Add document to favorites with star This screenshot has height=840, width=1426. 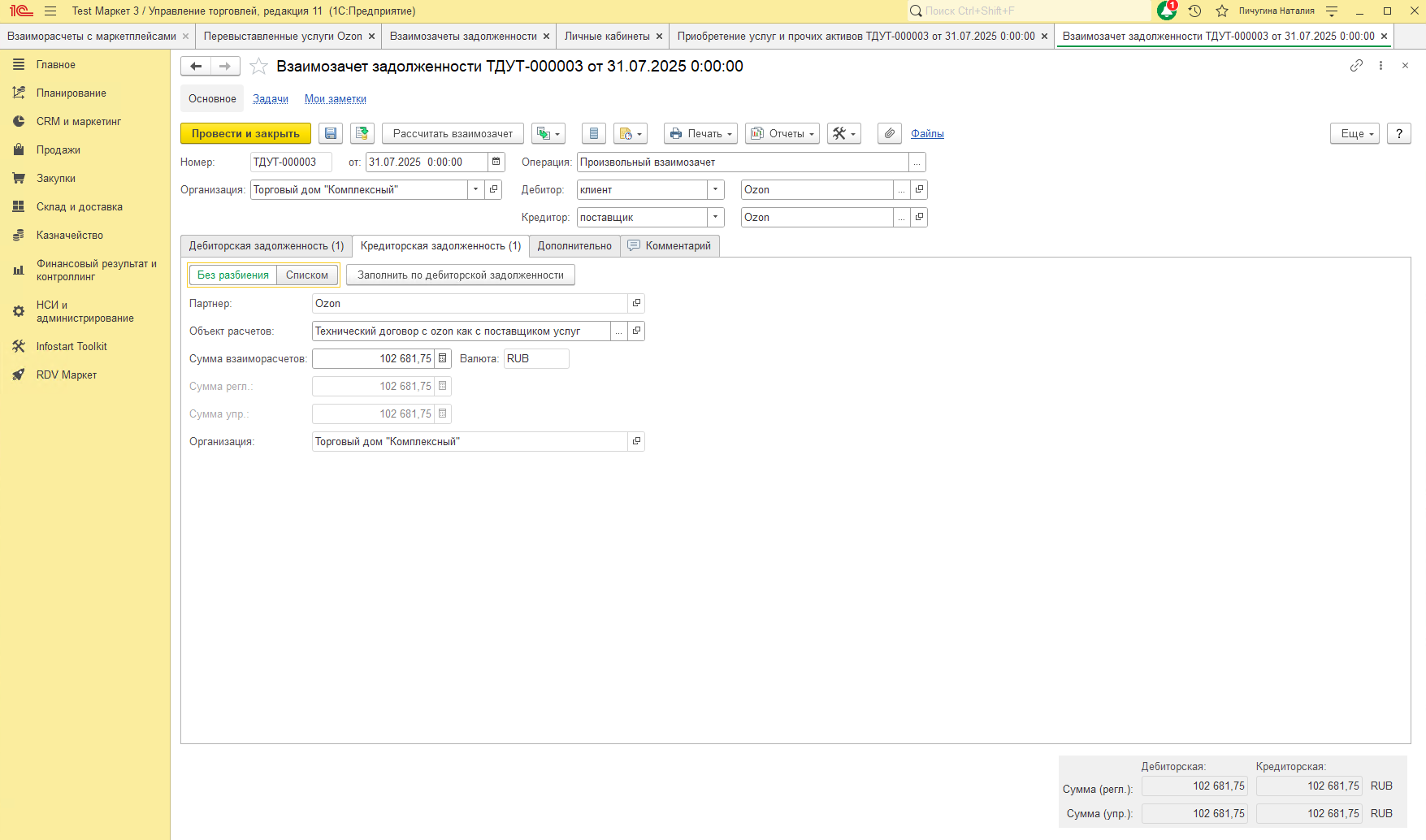[x=258, y=67]
